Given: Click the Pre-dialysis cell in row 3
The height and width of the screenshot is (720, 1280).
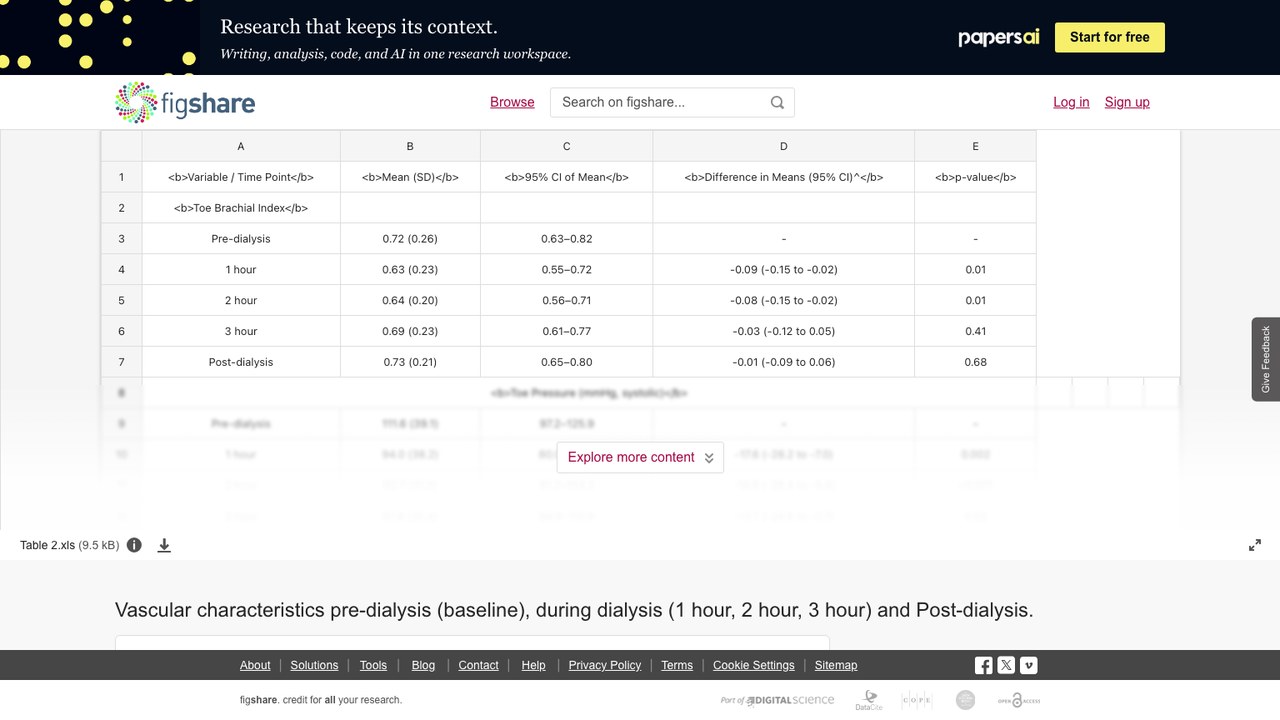Looking at the screenshot, I should 241,239.
